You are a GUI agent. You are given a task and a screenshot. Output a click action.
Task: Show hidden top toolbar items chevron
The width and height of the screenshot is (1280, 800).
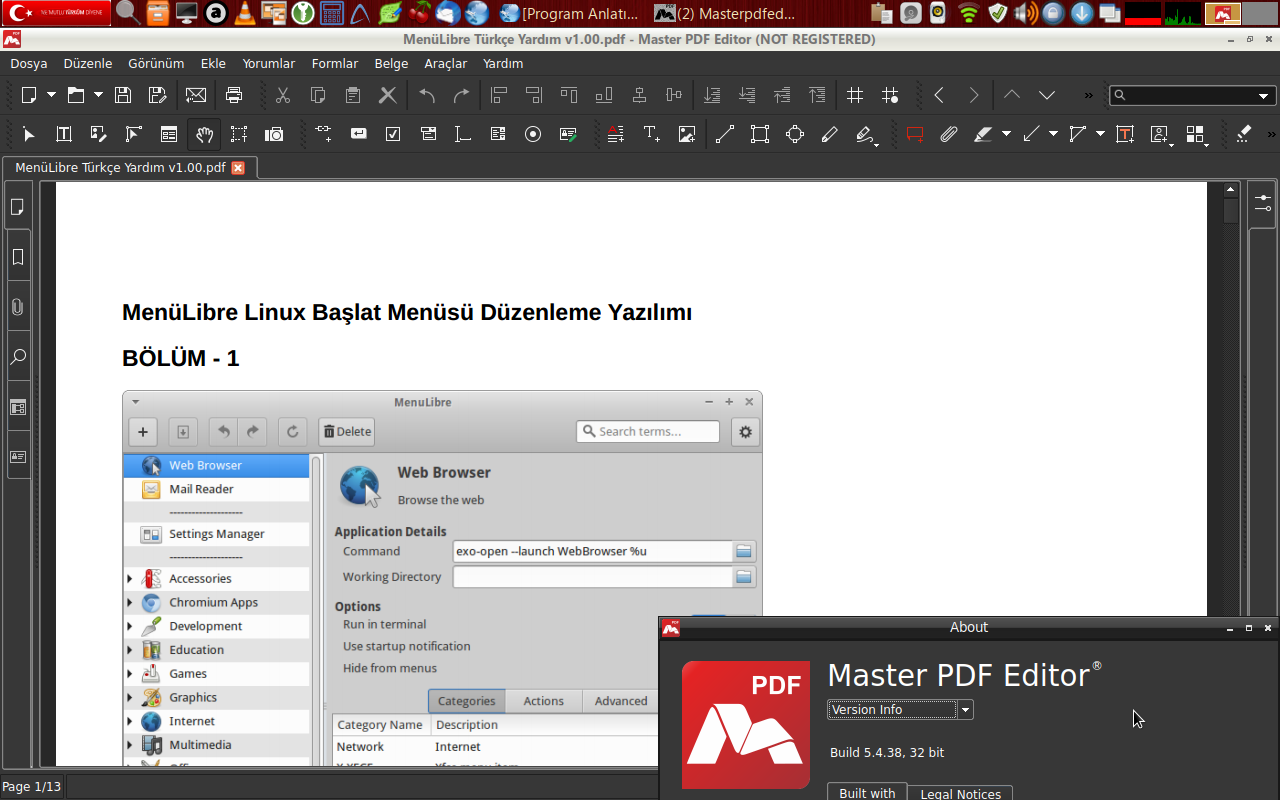(1088, 95)
